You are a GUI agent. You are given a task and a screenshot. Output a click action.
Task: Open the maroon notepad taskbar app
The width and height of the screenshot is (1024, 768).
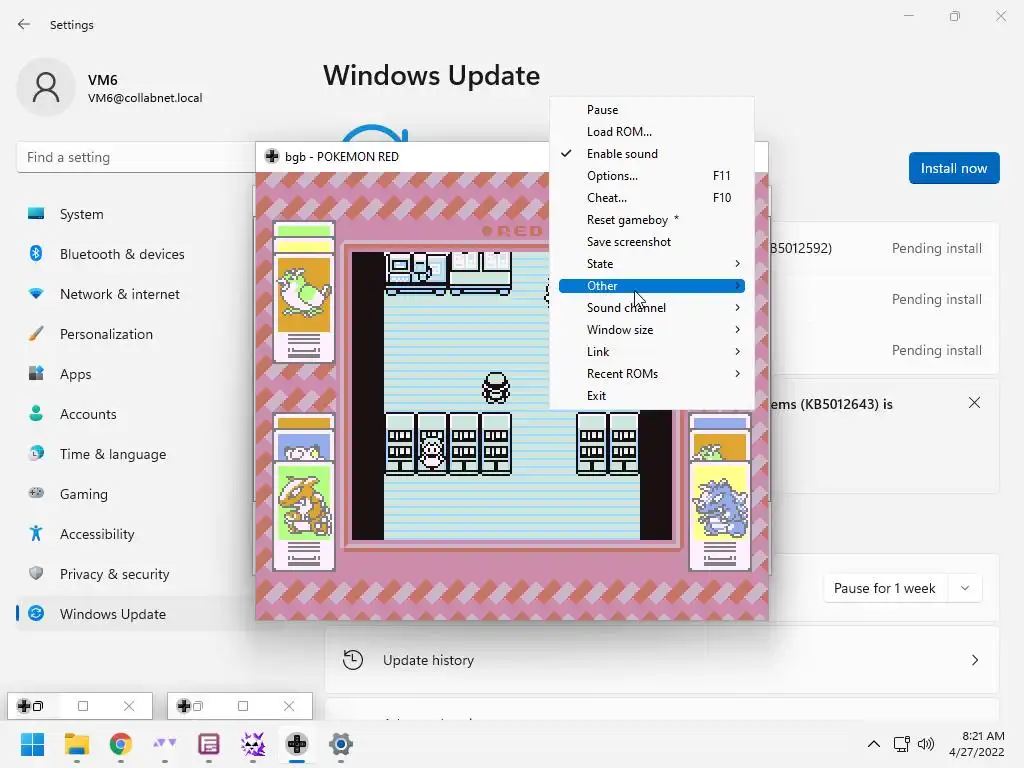(208, 744)
